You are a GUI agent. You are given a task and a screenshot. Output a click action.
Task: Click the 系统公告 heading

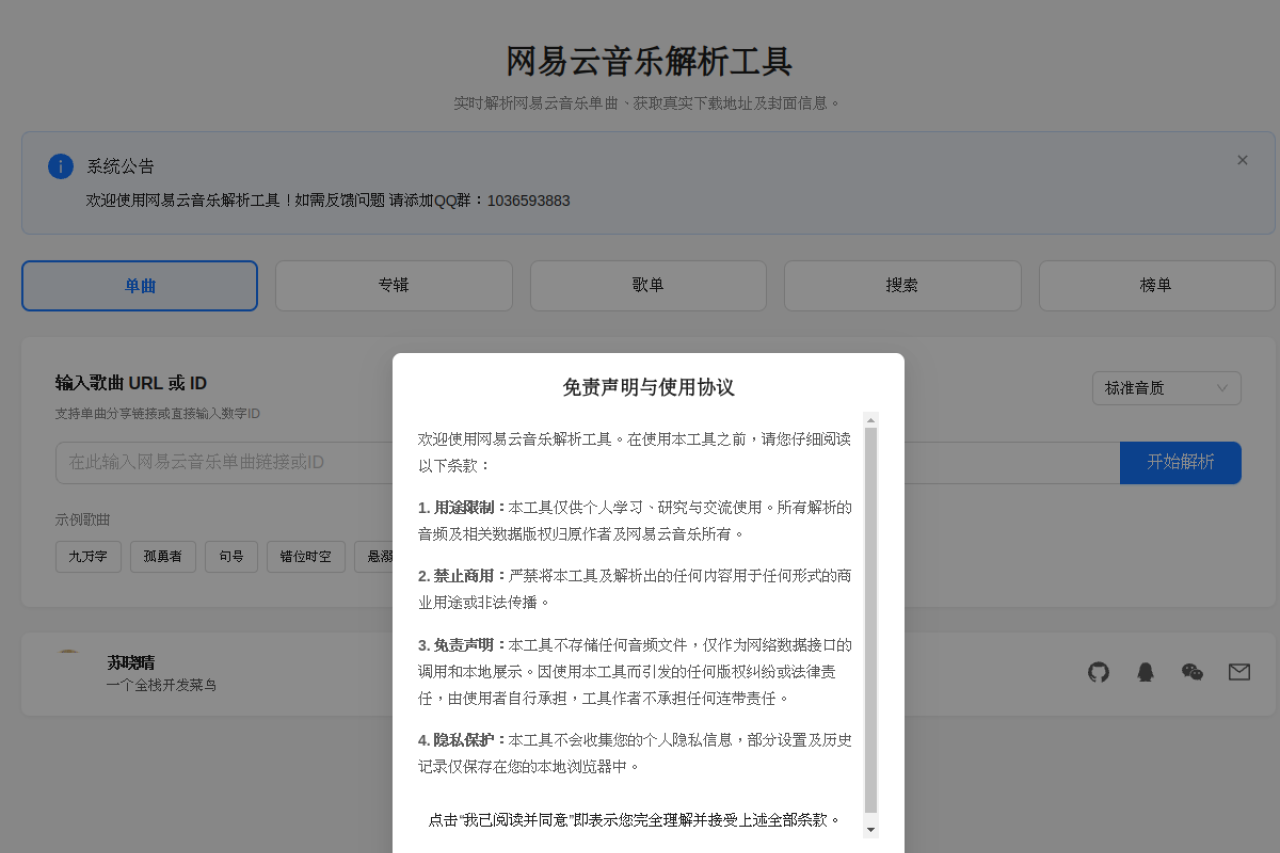120,166
